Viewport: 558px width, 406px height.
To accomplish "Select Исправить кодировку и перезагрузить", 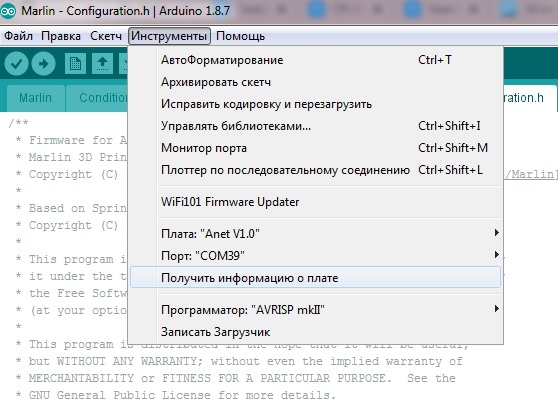I will coord(315,104).
